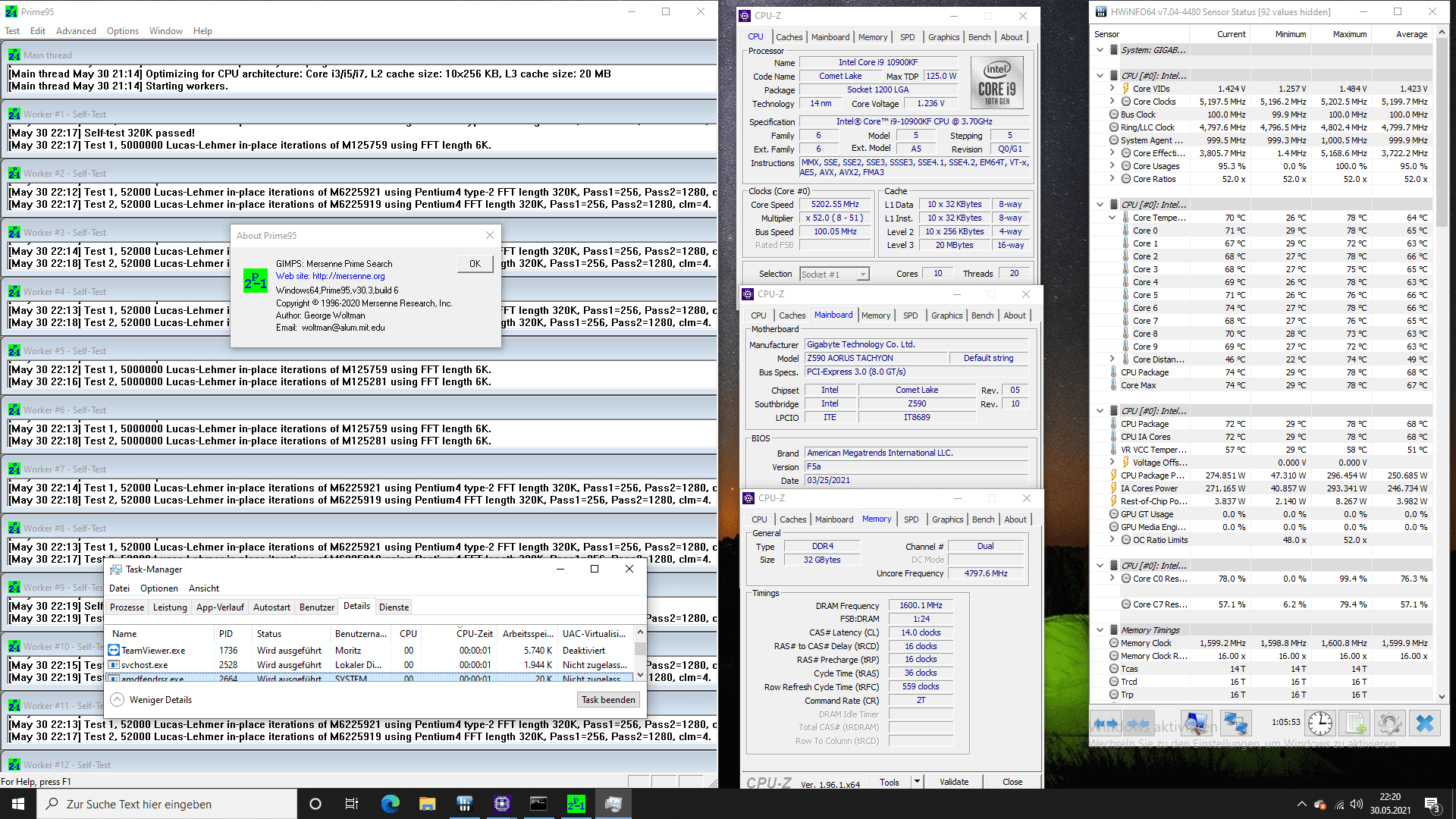Switch to CPU-Z taskbar icon
Viewport: 1456px width, 819px height.
point(501,804)
